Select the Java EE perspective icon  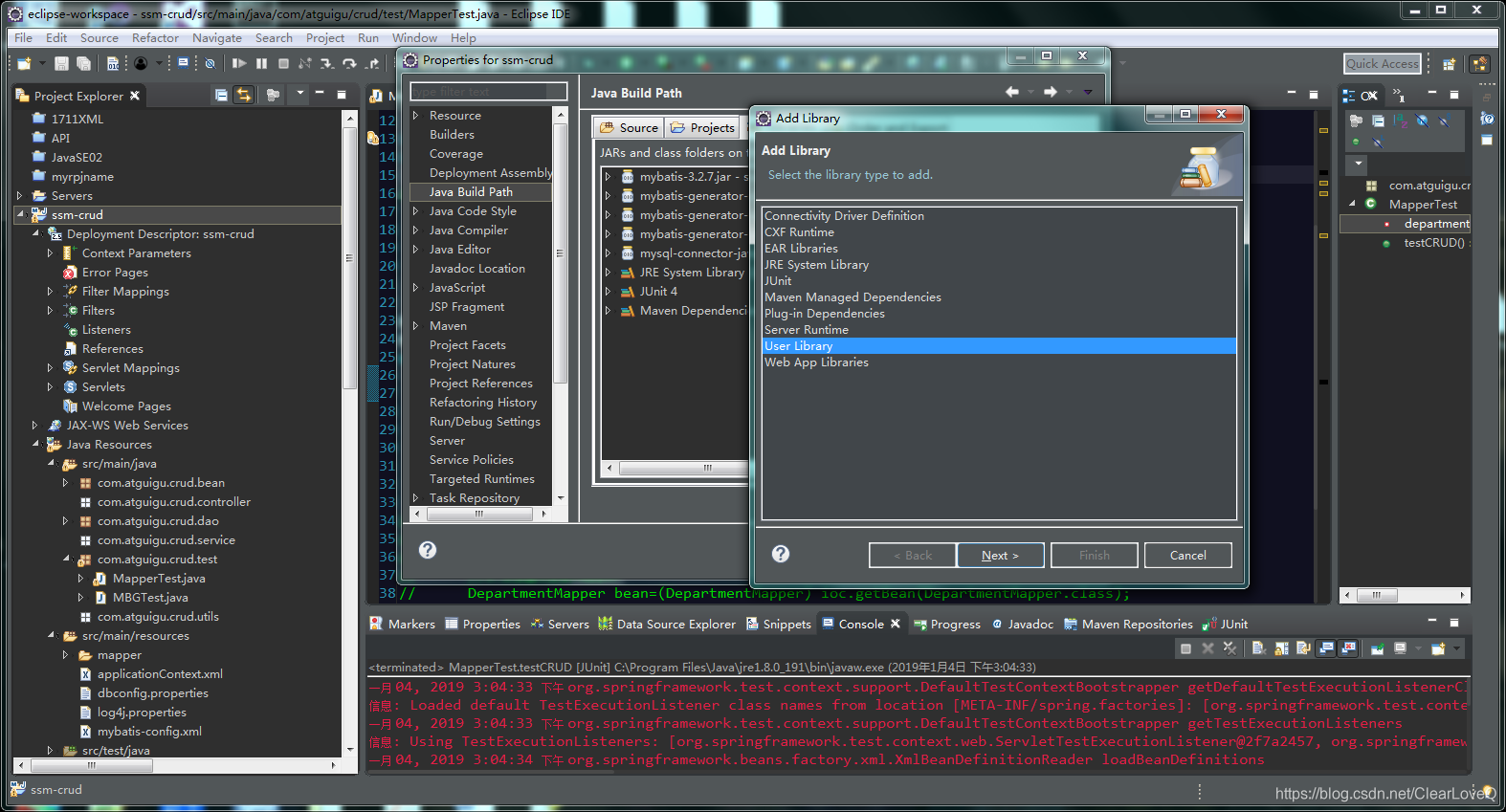[1480, 64]
